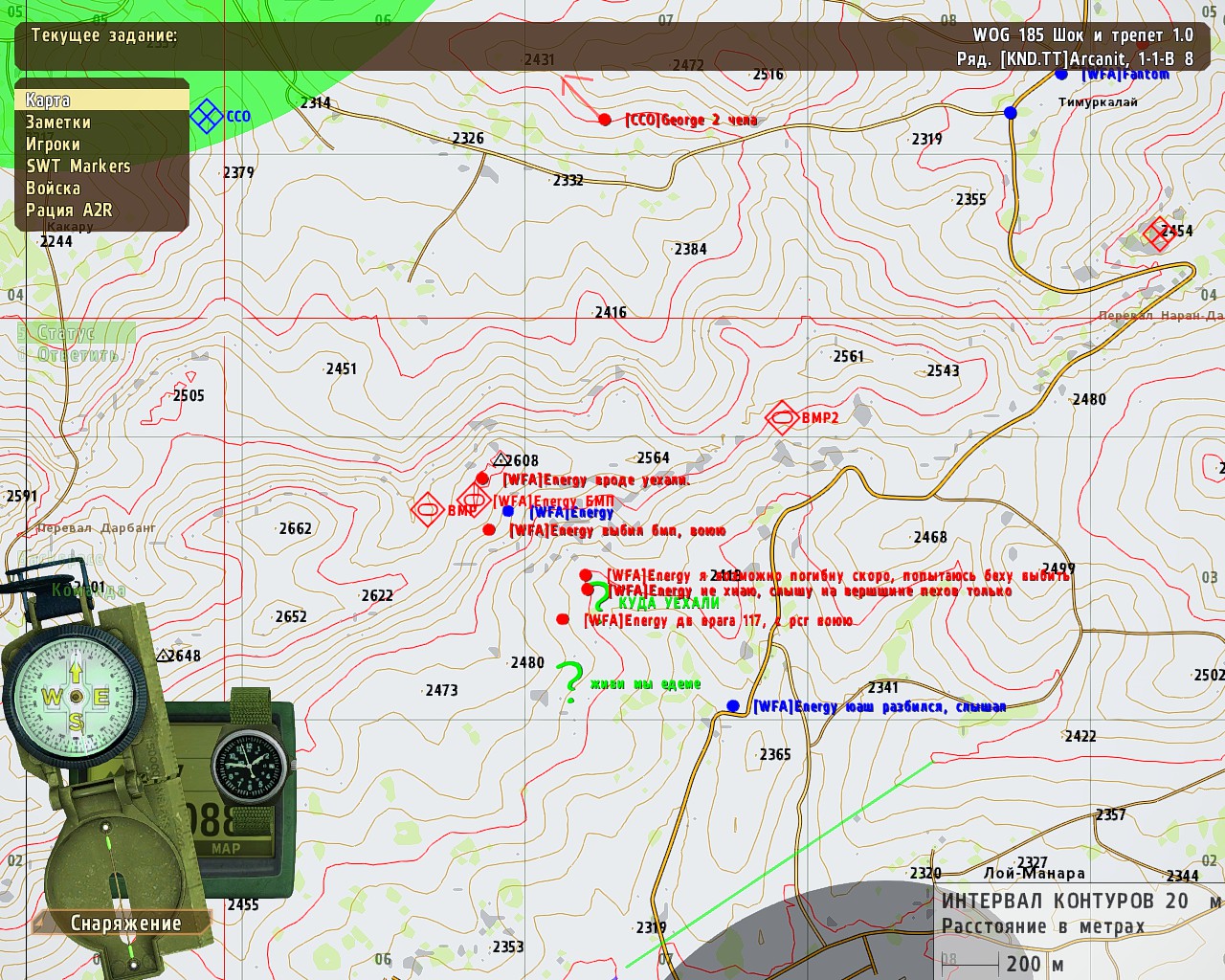This screenshot has width=1225, height=980.
Task: Click blue dot for Energy юаш разбился
Action: tap(733, 706)
